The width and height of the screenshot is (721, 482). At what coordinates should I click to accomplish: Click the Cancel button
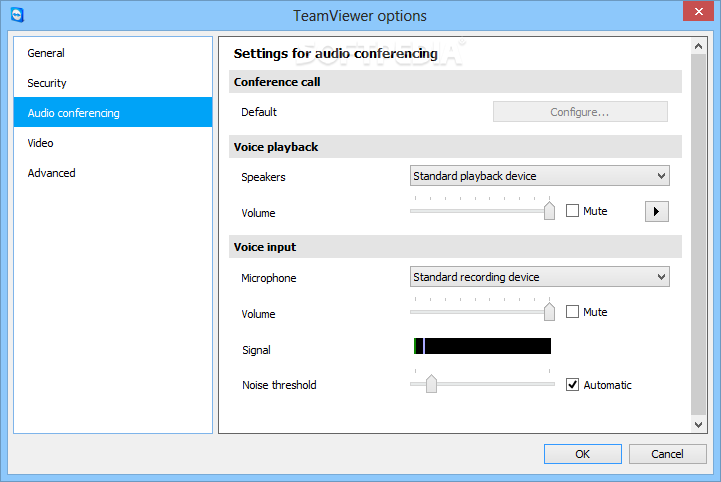click(667, 454)
